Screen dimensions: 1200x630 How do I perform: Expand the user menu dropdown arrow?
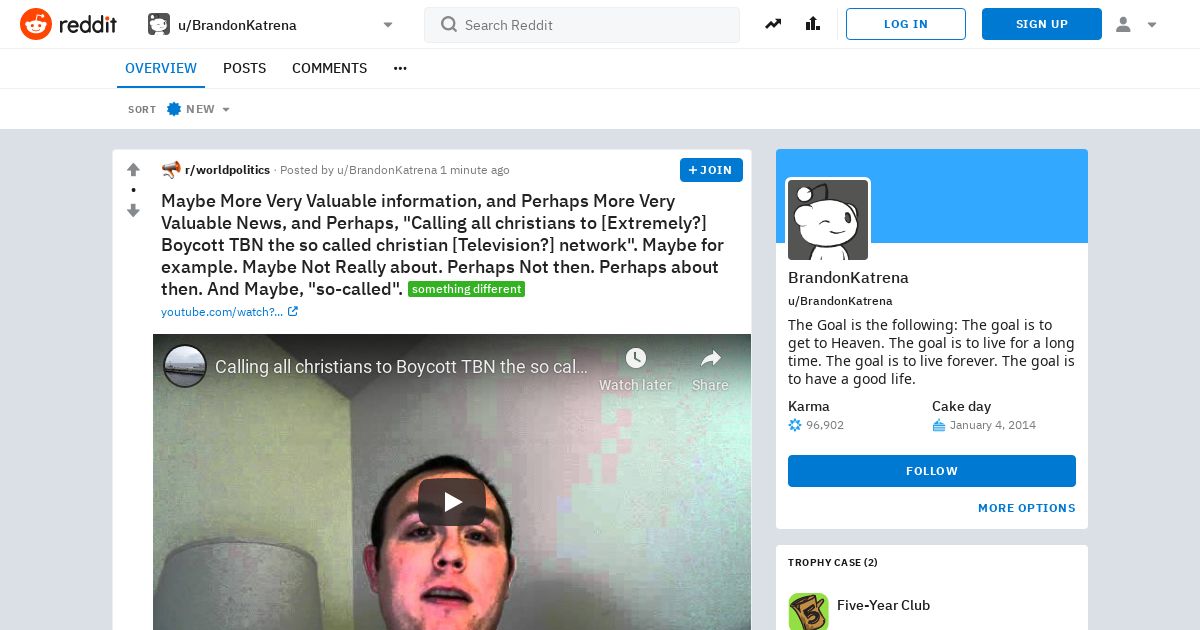1152,25
